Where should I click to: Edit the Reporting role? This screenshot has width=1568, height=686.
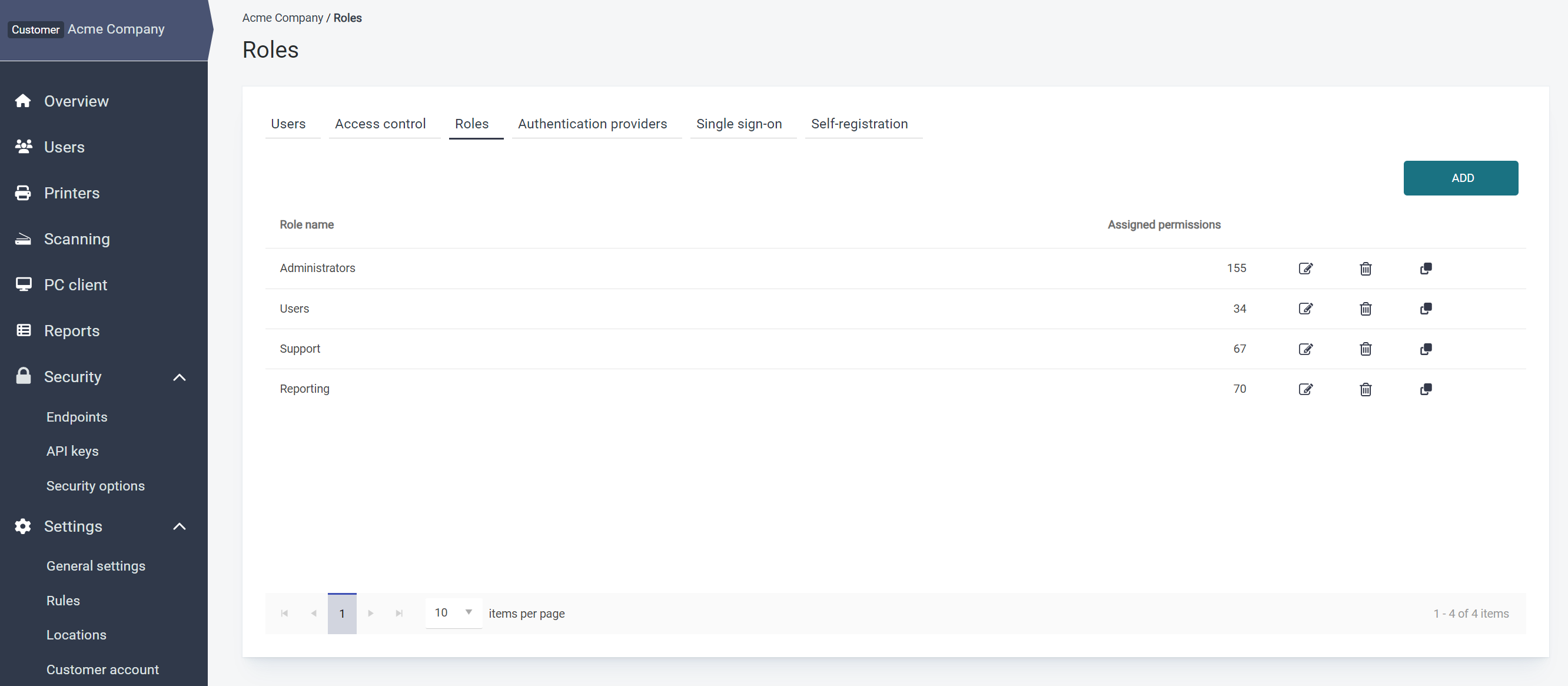(x=1305, y=389)
